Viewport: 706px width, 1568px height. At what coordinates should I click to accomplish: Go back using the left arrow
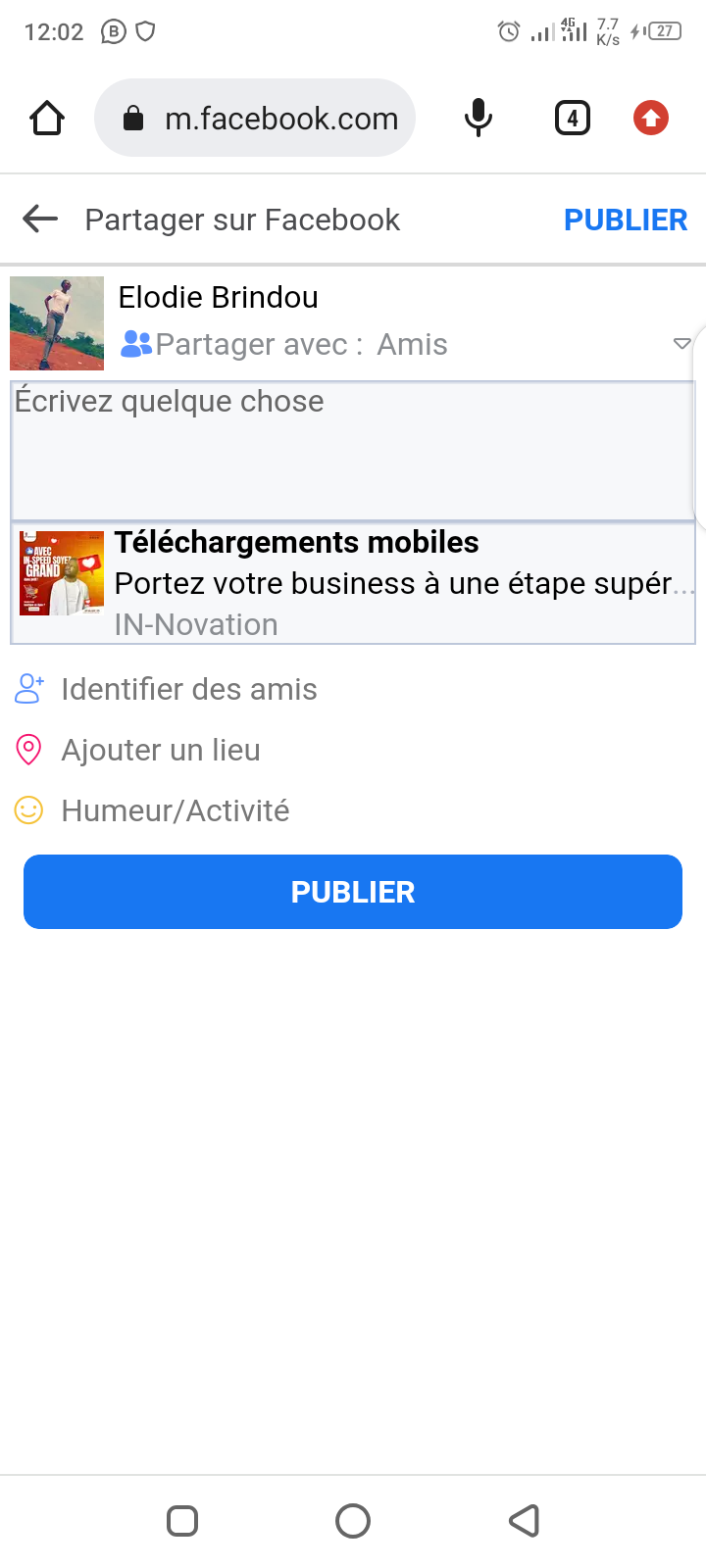[x=40, y=220]
